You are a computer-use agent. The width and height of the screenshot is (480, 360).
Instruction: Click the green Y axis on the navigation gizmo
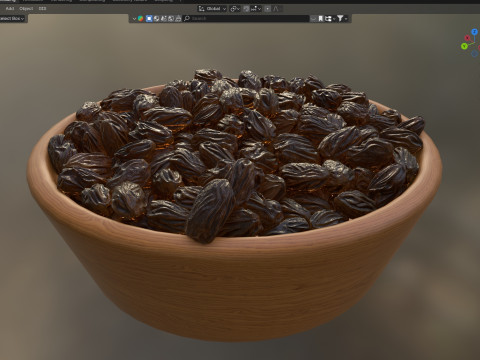(x=464, y=46)
